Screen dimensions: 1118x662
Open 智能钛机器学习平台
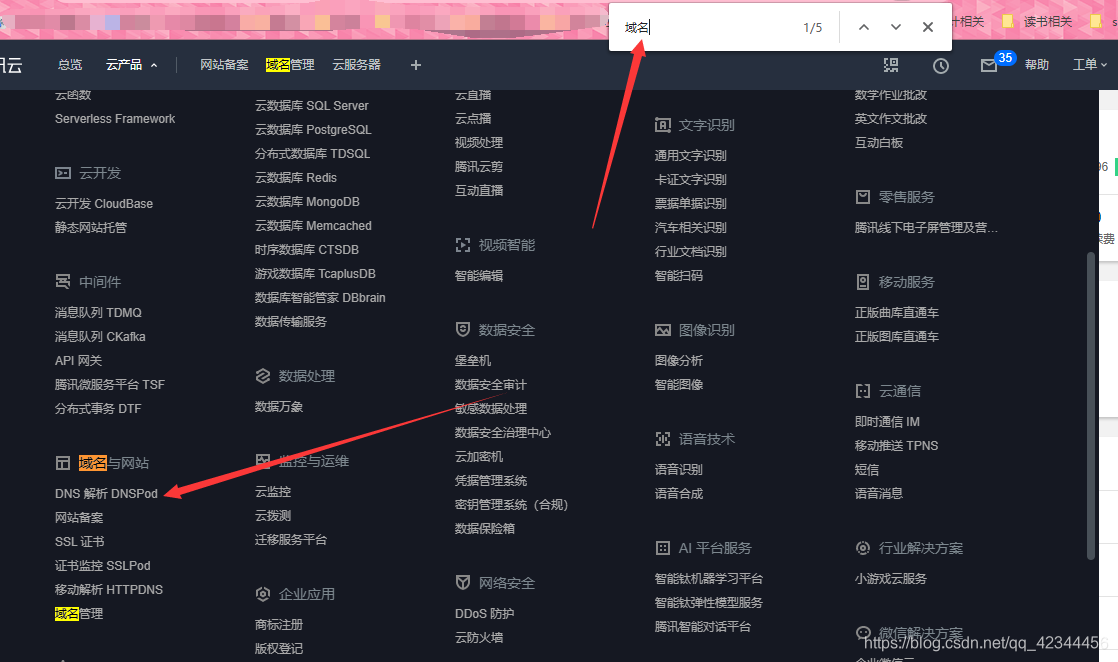(709, 579)
